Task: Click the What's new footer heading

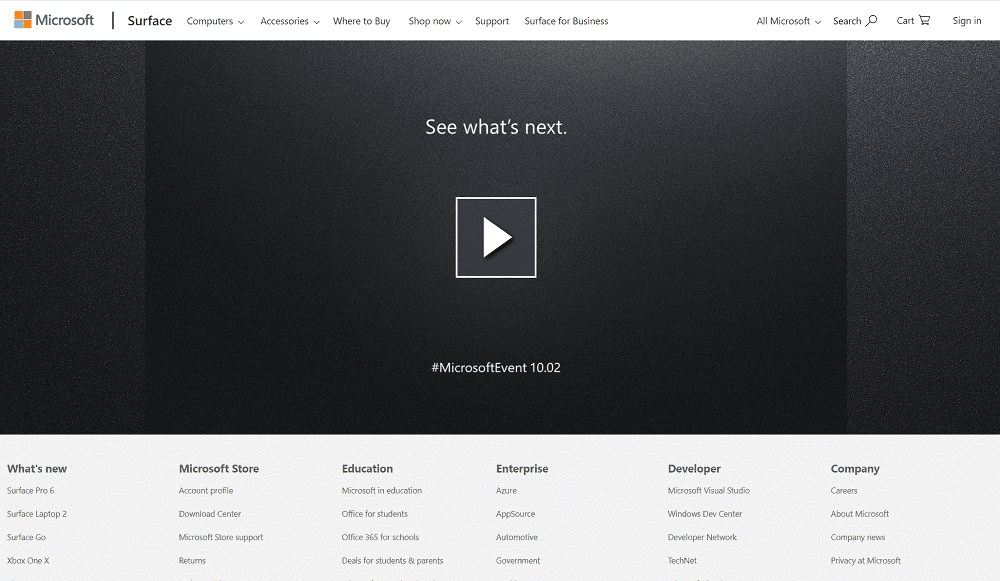Action: click(37, 469)
